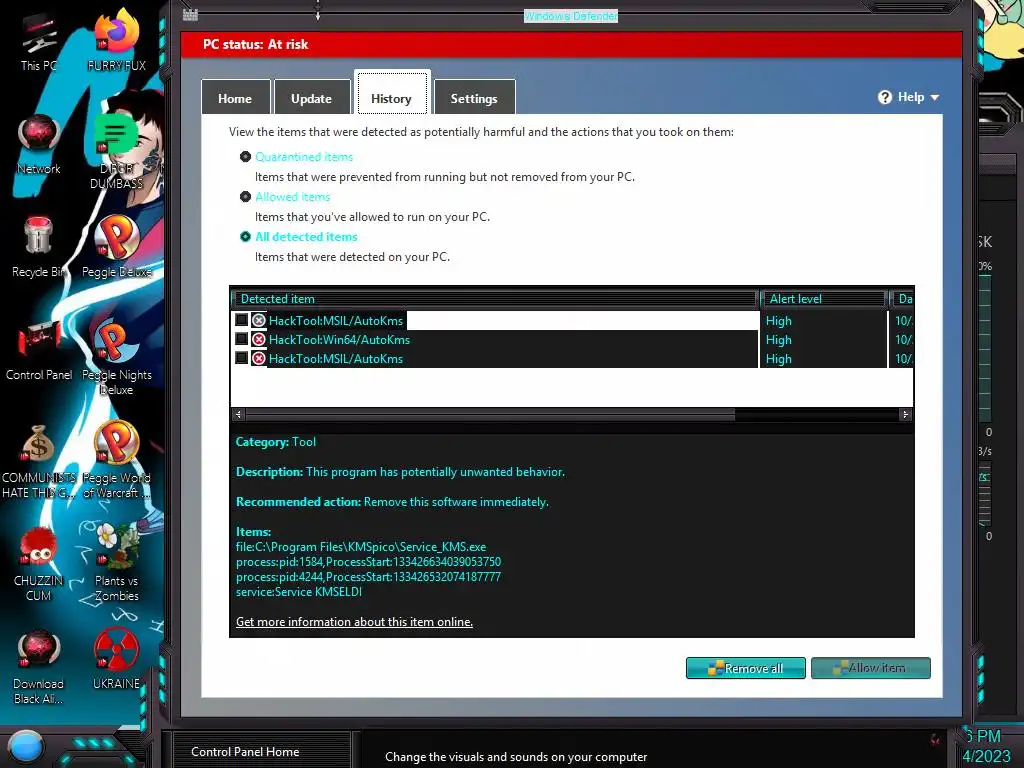This screenshot has width=1024, height=768.
Task: Click threat icon on first HackTool:MSIL/AutoKms row
Action: tap(259, 321)
